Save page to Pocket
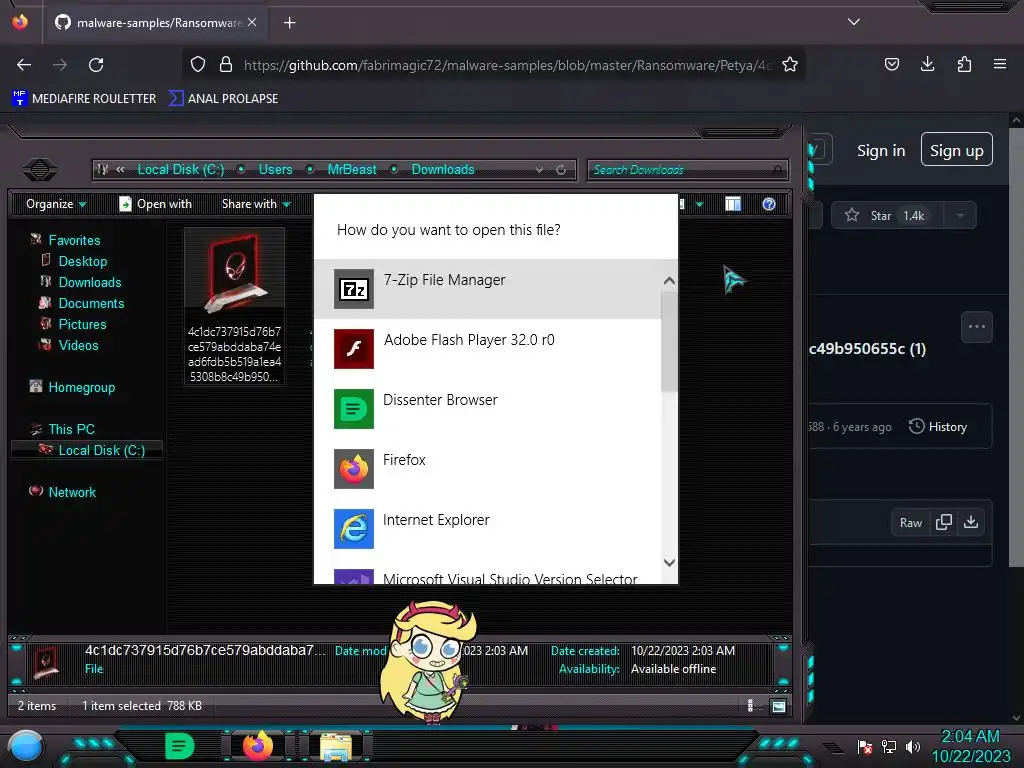The image size is (1024, 768). click(x=891, y=64)
